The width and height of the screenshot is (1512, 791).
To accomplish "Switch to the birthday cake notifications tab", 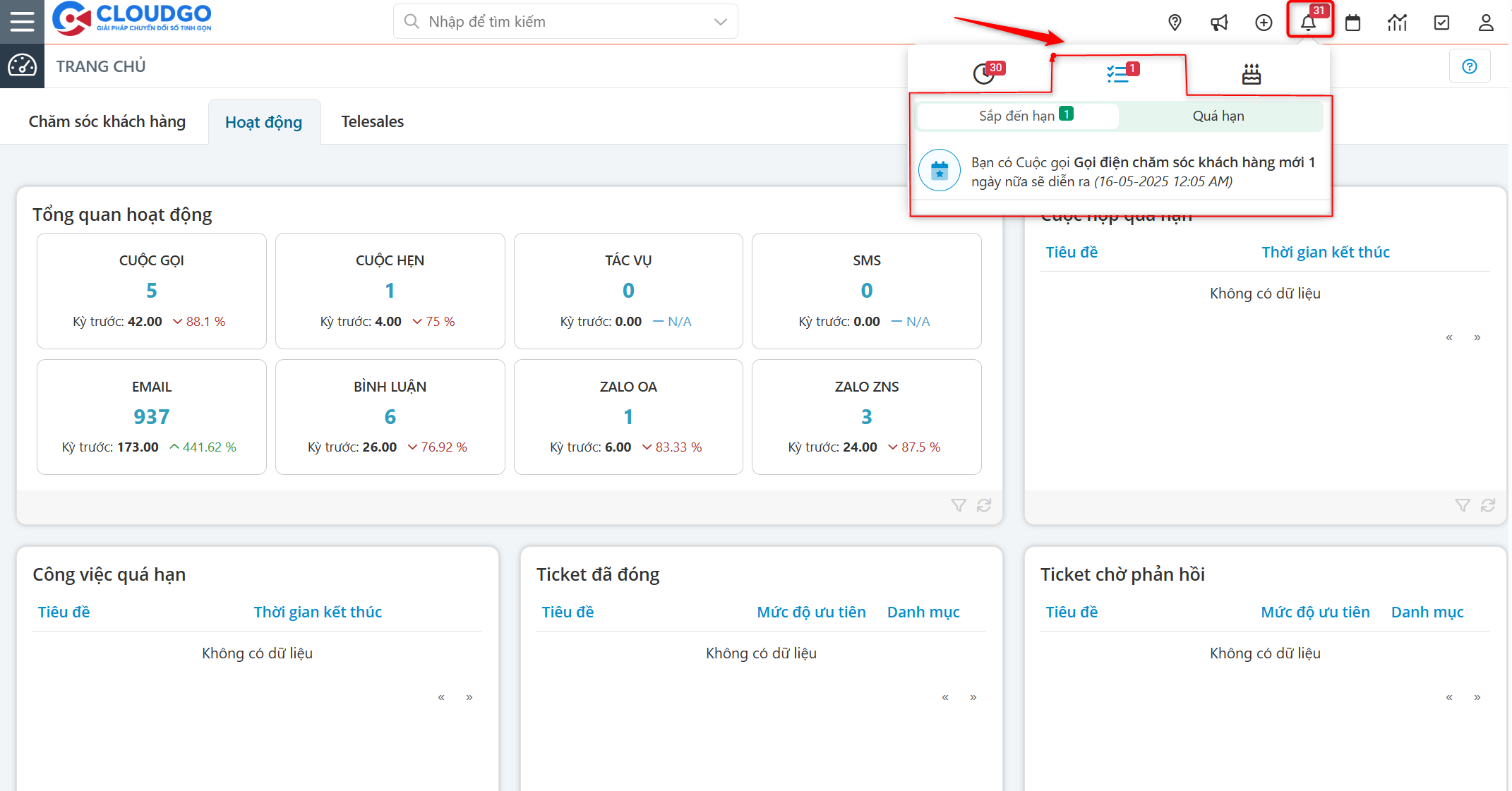I will coord(1252,73).
